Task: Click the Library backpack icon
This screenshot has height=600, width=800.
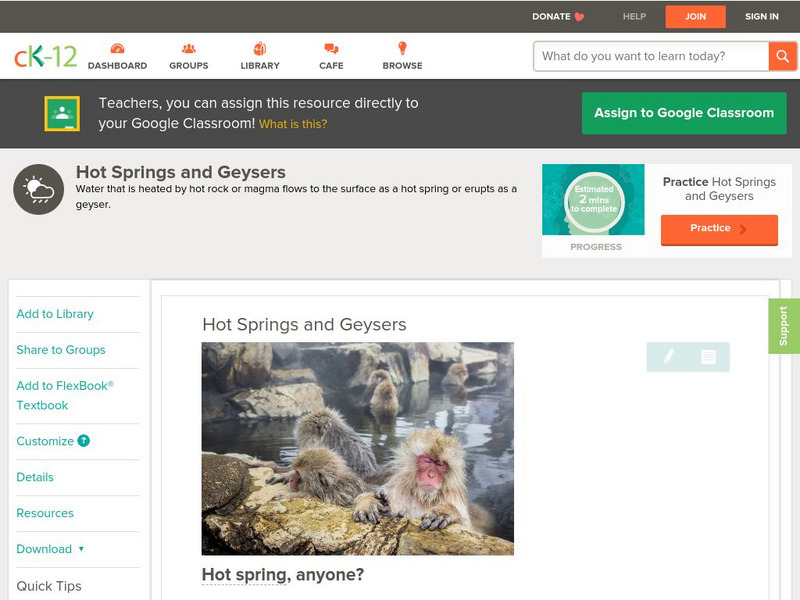Action: tap(260, 48)
